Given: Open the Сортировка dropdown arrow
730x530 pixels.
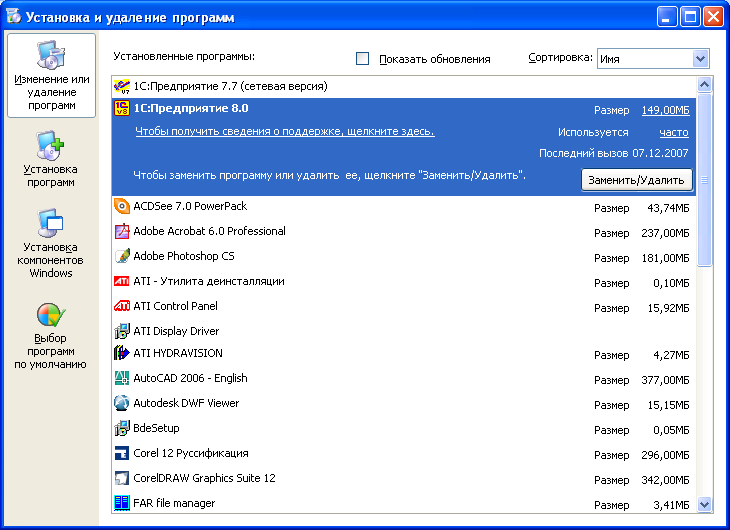Looking at the screenshot, I should pos(700,59).
